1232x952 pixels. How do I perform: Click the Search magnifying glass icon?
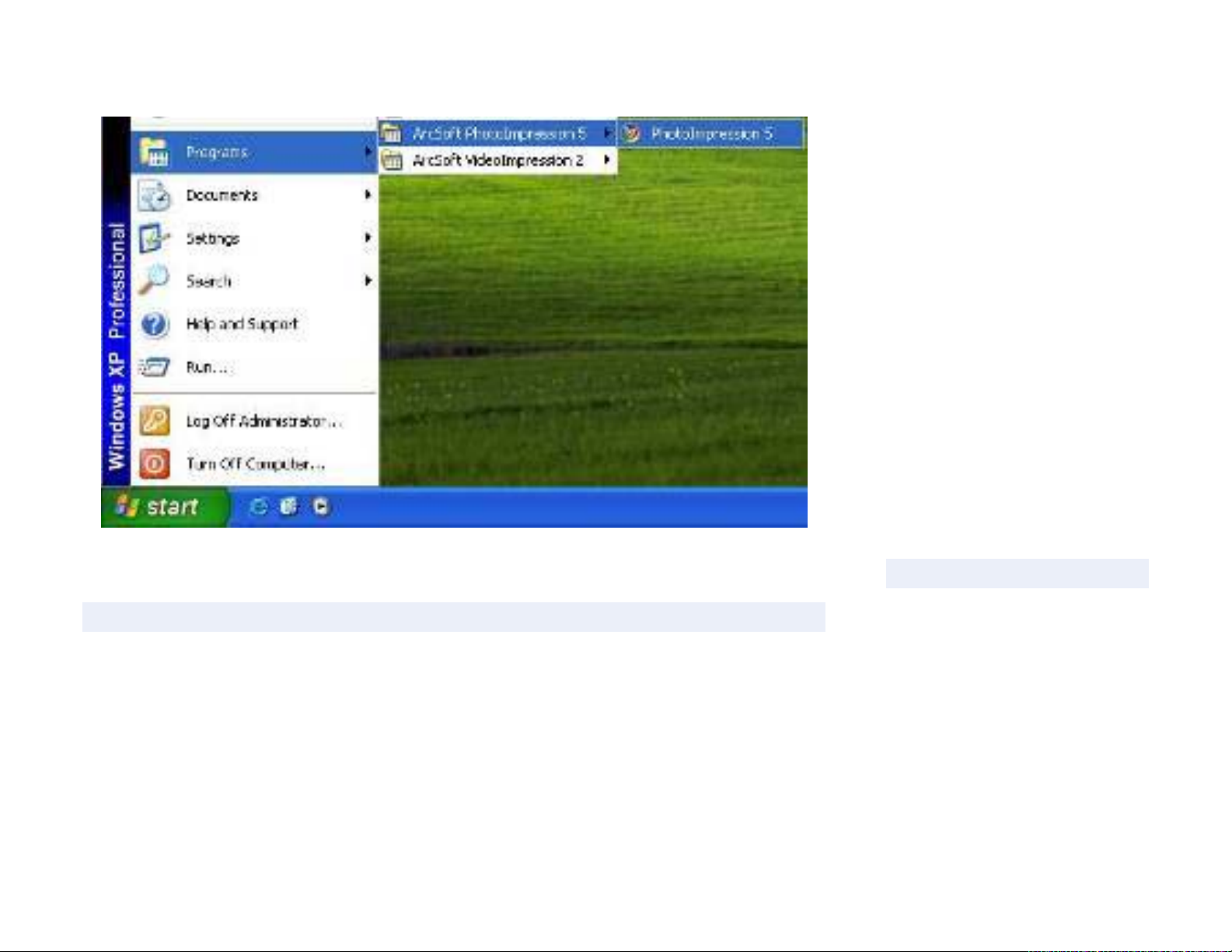point(154,281)
